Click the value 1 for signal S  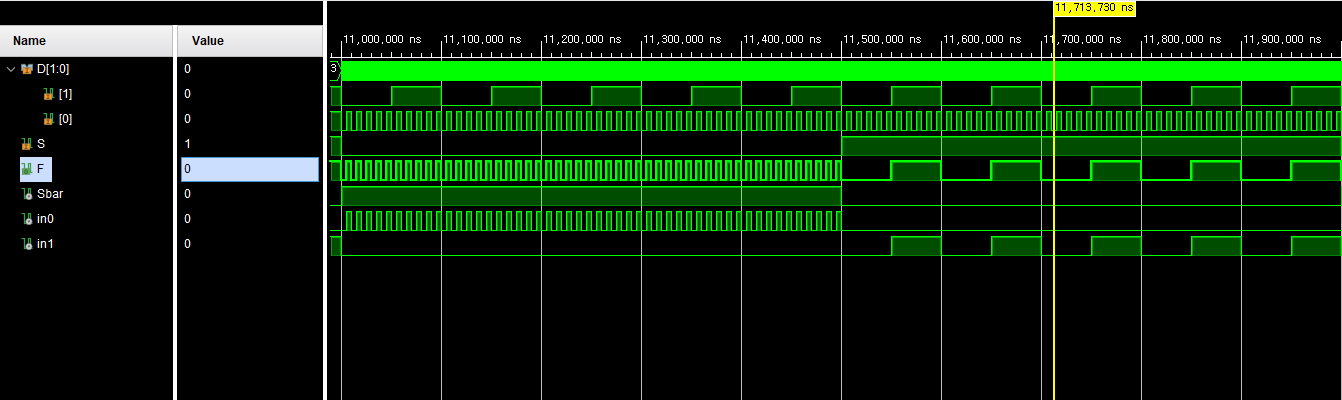click(x=187, y=144)
